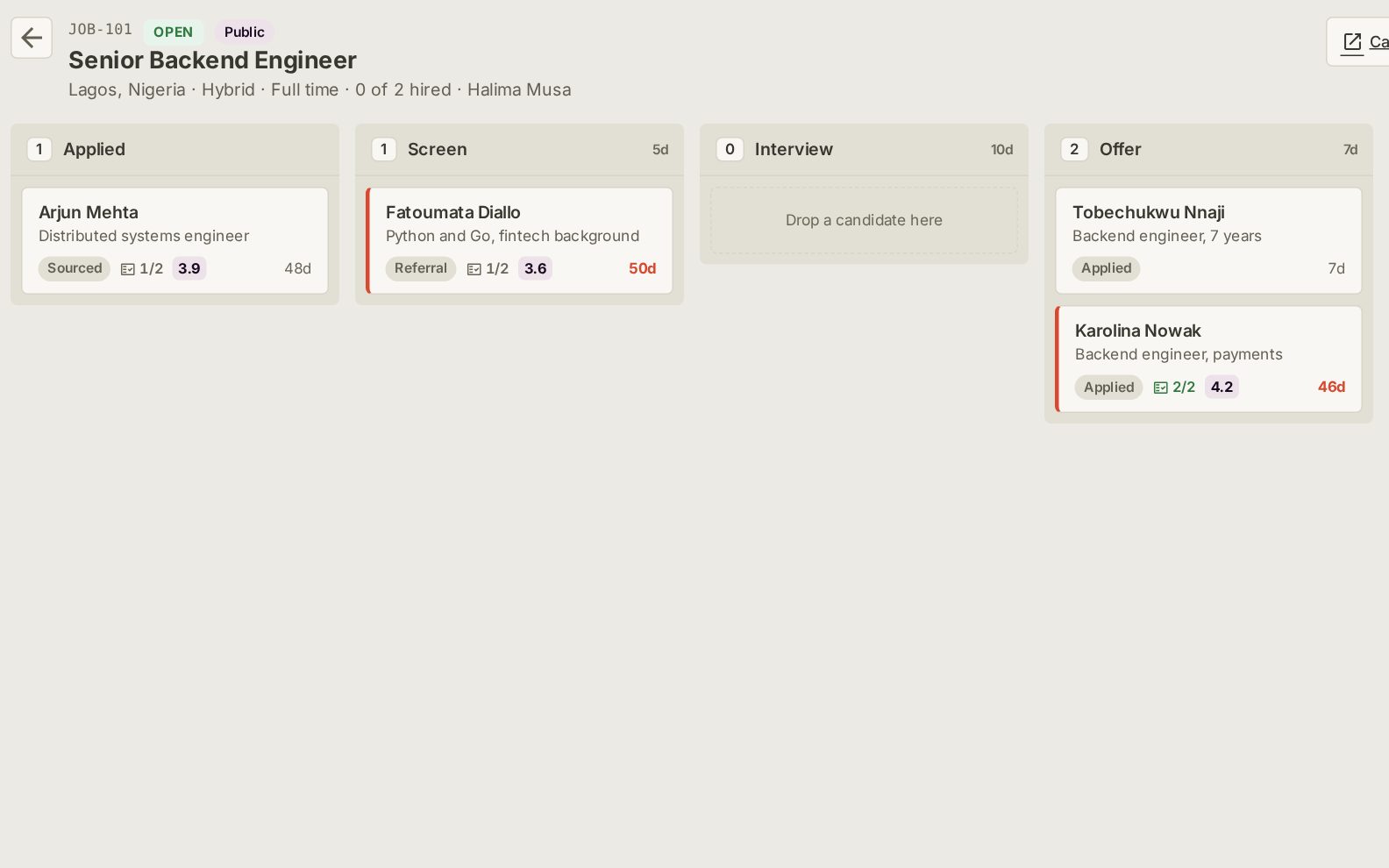Click the 48d age on Arjun Mehta's card

click(297, 268)
